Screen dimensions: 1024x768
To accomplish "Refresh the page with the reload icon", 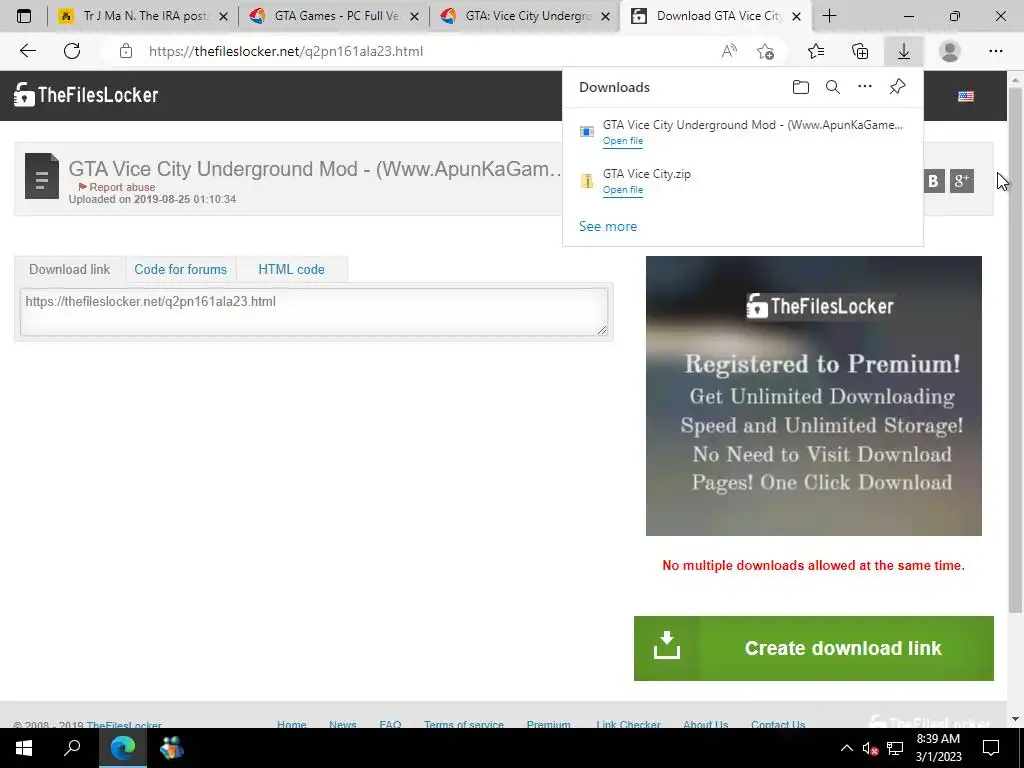I will [72, 51].
